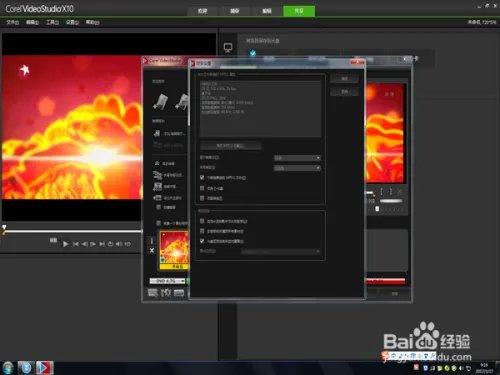Click the preview scrubber track under the video
The width and height of the screenshot is (500, 375).
pos(73,231)
